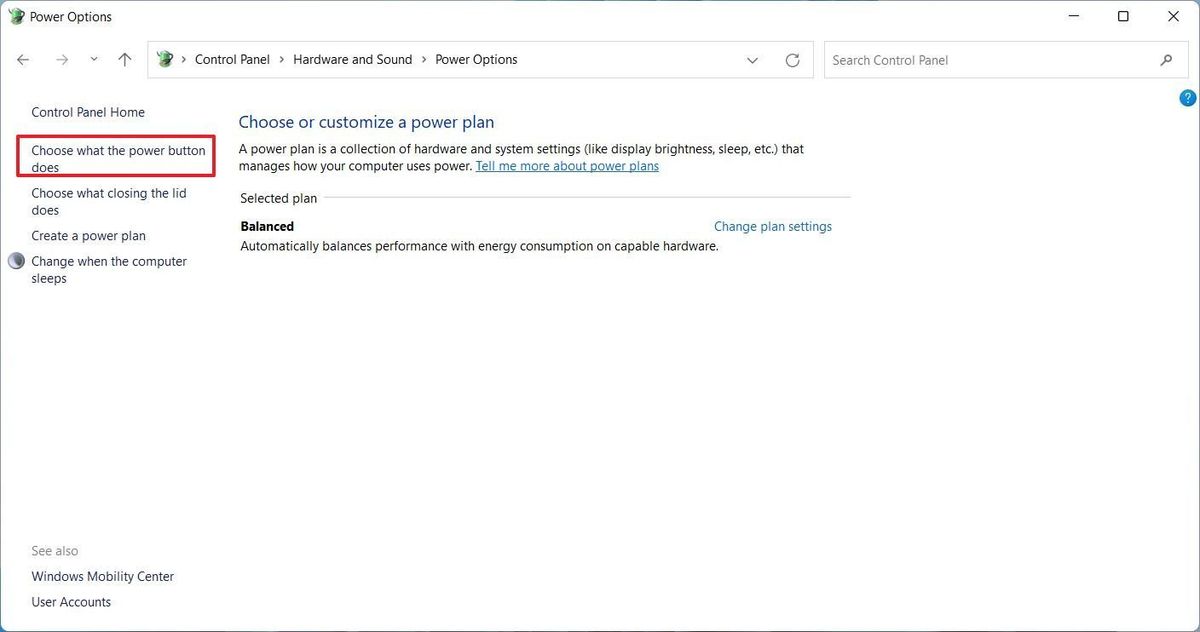Screen dimensions: 1200x632
Task: Open Change plan settings for Balanced
Action: (772, 226)
